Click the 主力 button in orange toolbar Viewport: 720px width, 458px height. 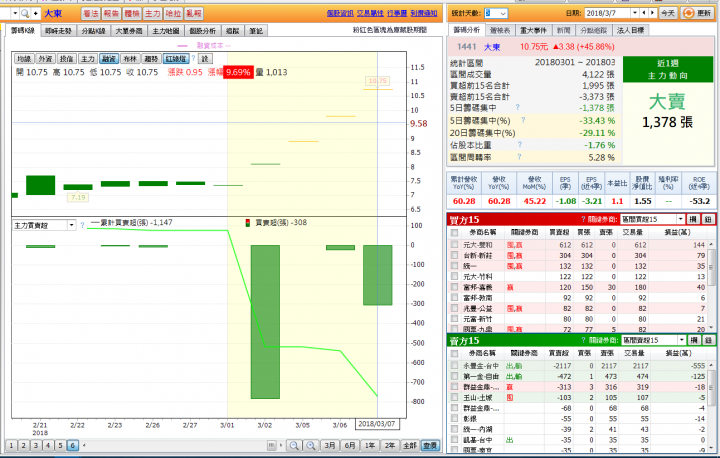[x=152, y=14]
